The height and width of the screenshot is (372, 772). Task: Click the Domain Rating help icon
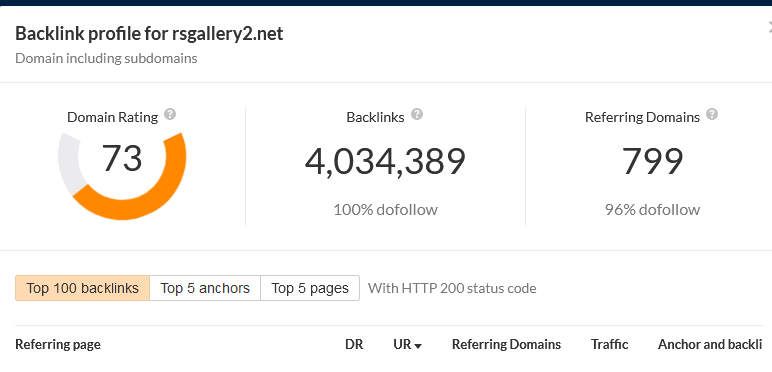click(x=170, y=115)
